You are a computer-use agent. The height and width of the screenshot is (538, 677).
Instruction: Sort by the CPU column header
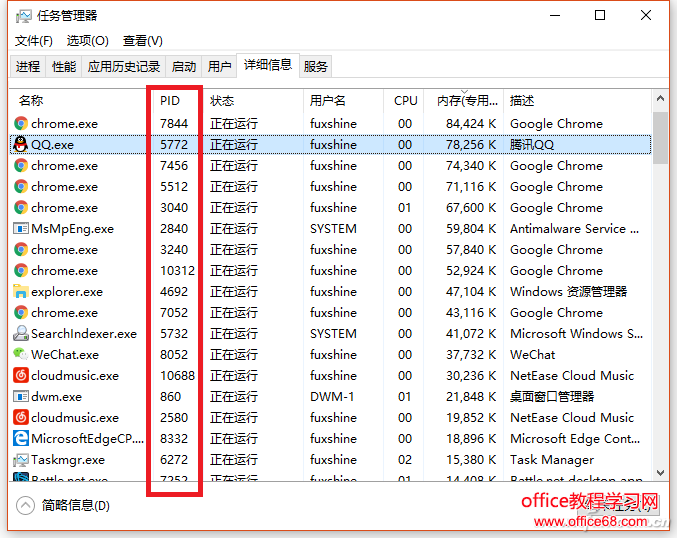(404, 101)
